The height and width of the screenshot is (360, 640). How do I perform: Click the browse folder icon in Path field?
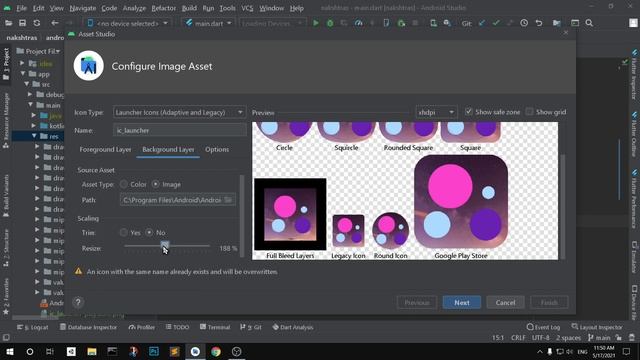[229, 200]
